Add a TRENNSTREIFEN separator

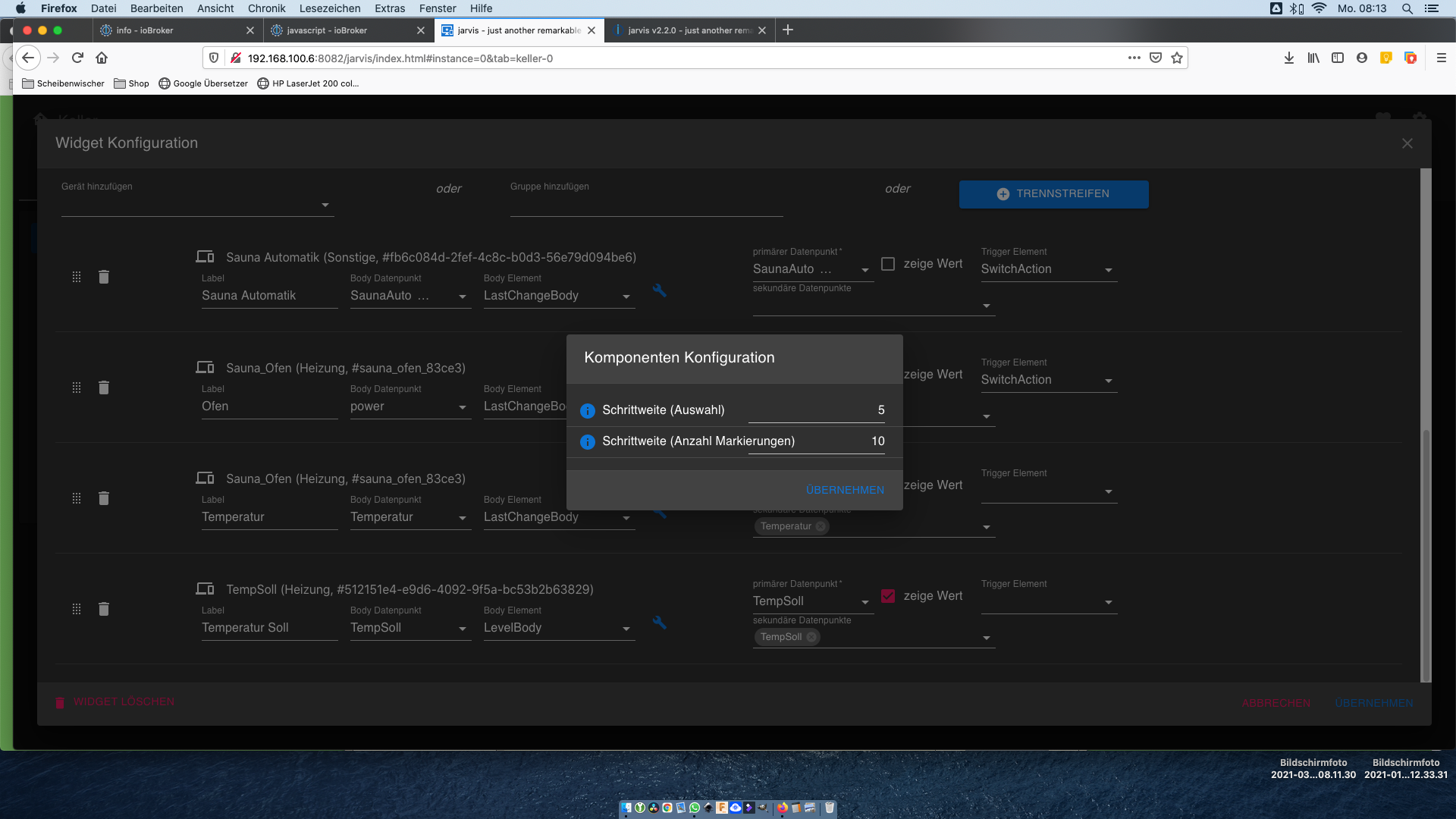(x=1053, y=194)
